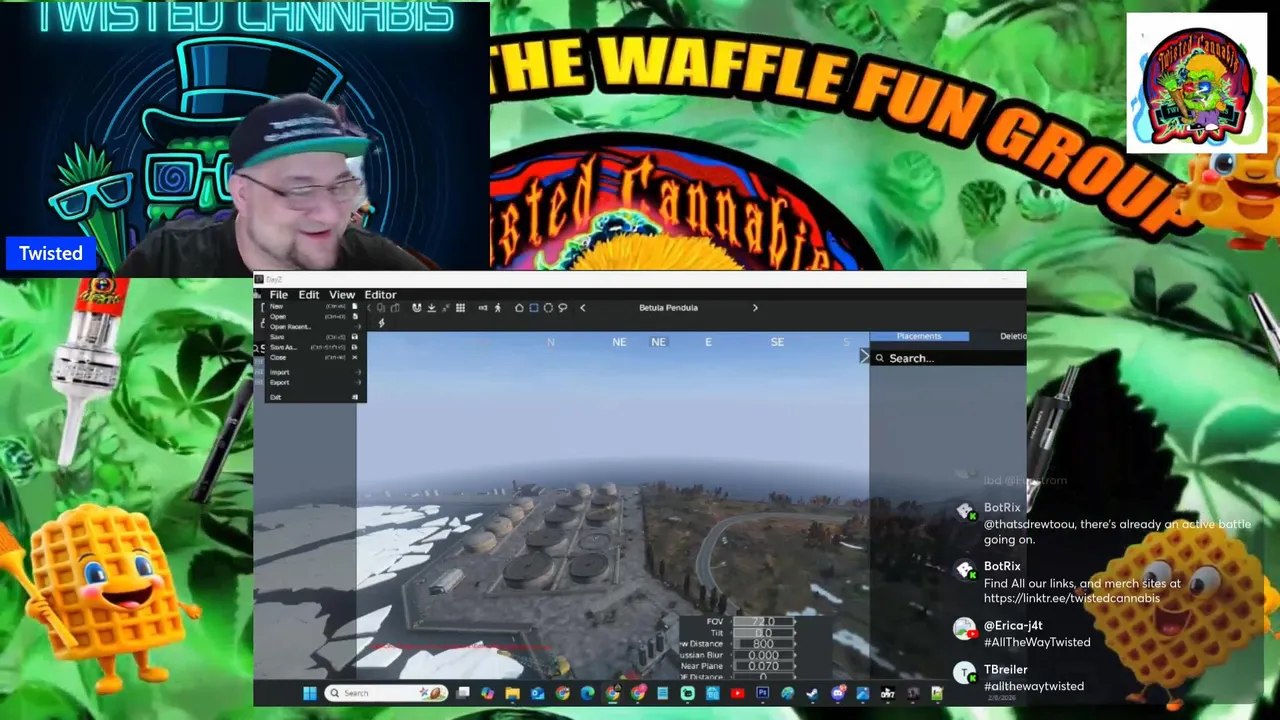Open the Edit menu

[x=308, y=295]
